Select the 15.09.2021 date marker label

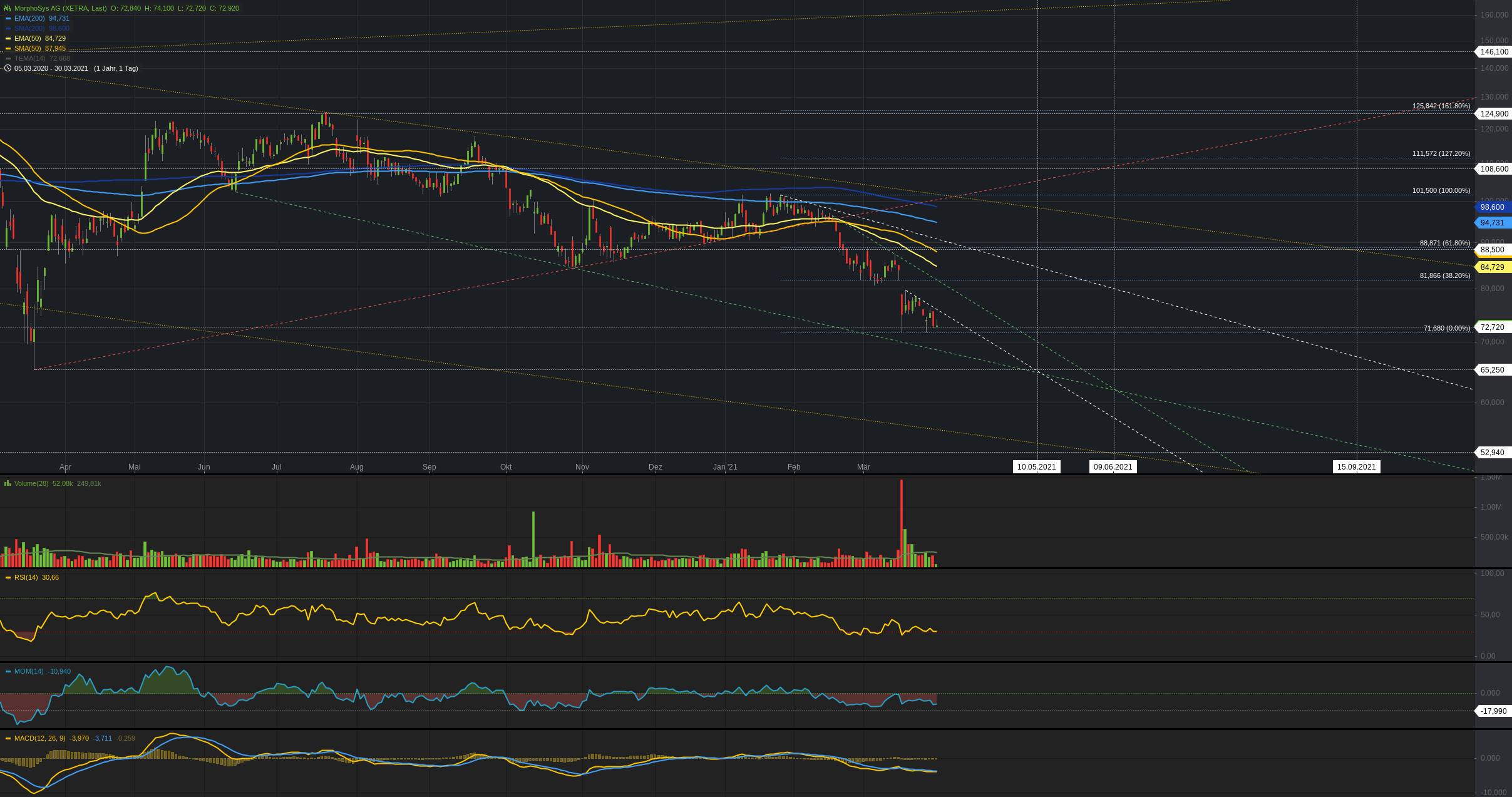(x=1356, y=466)
